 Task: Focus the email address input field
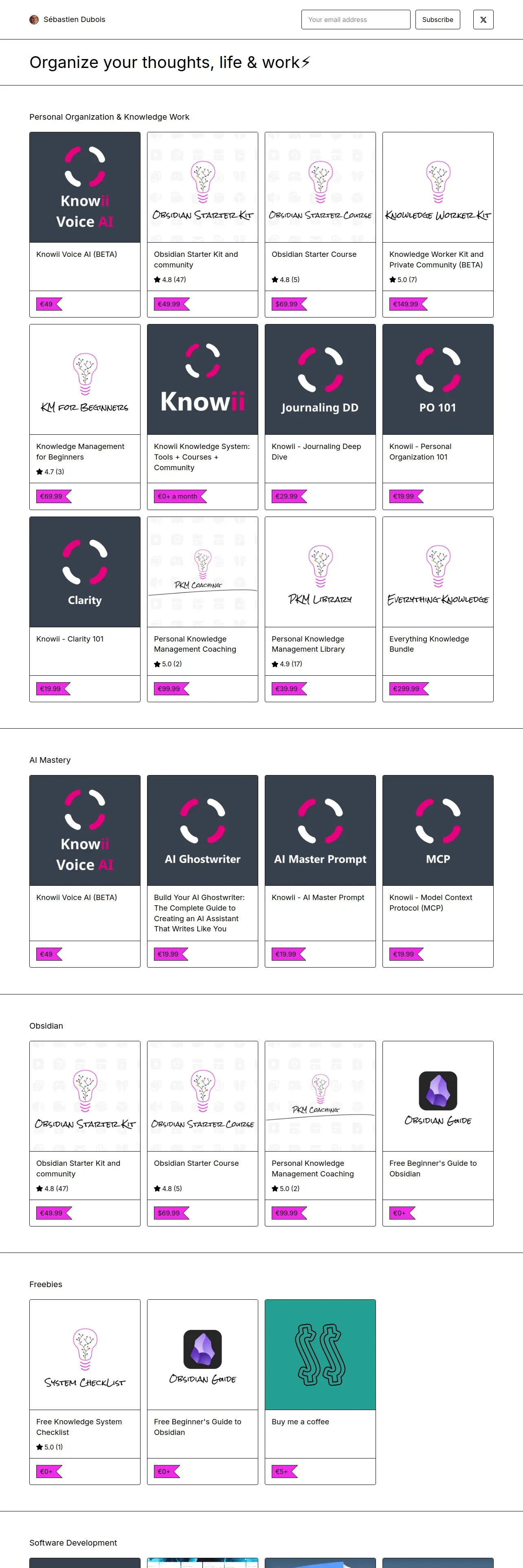356,20
